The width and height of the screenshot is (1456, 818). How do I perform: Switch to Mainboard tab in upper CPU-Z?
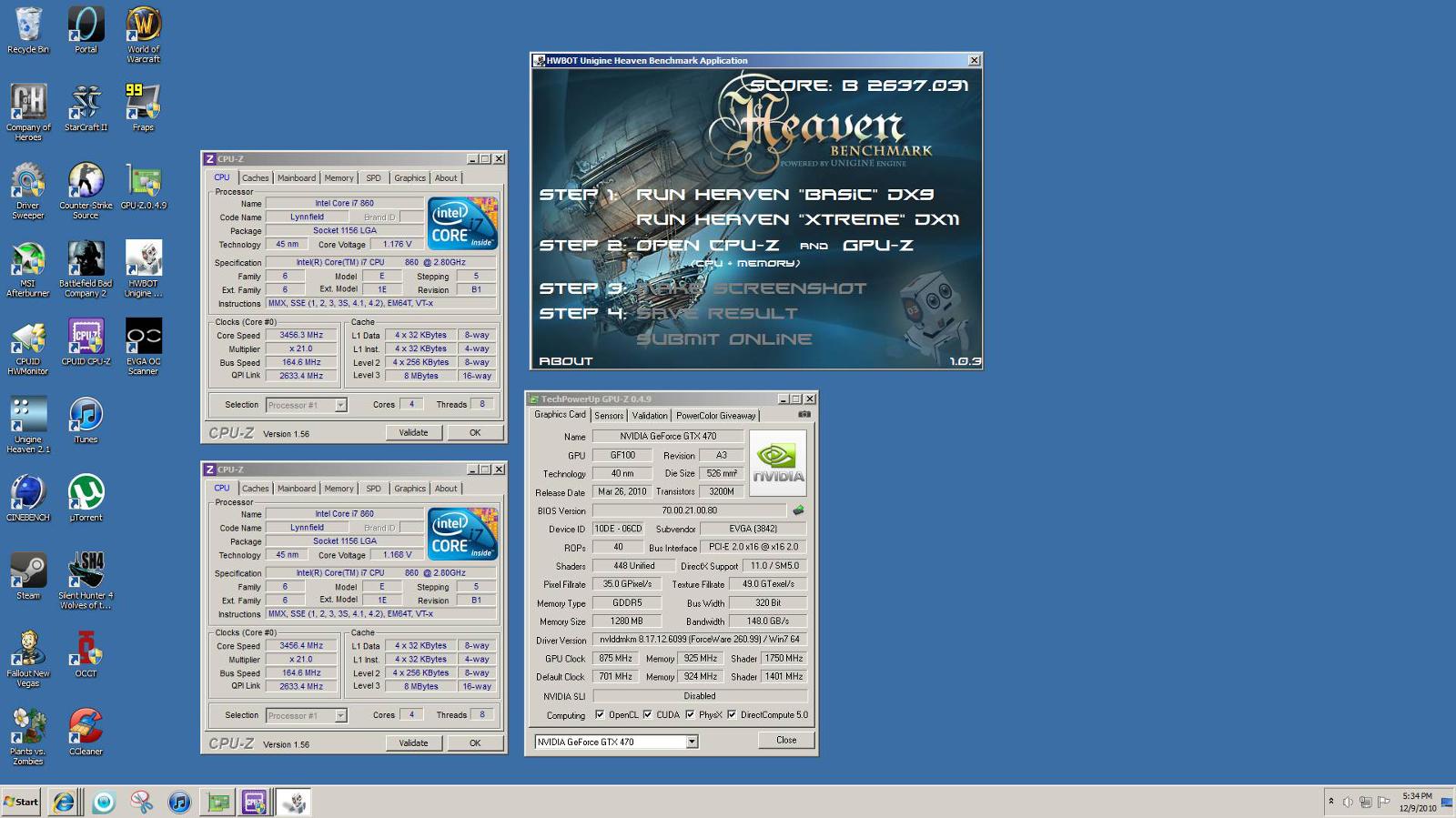click(297, 178)
